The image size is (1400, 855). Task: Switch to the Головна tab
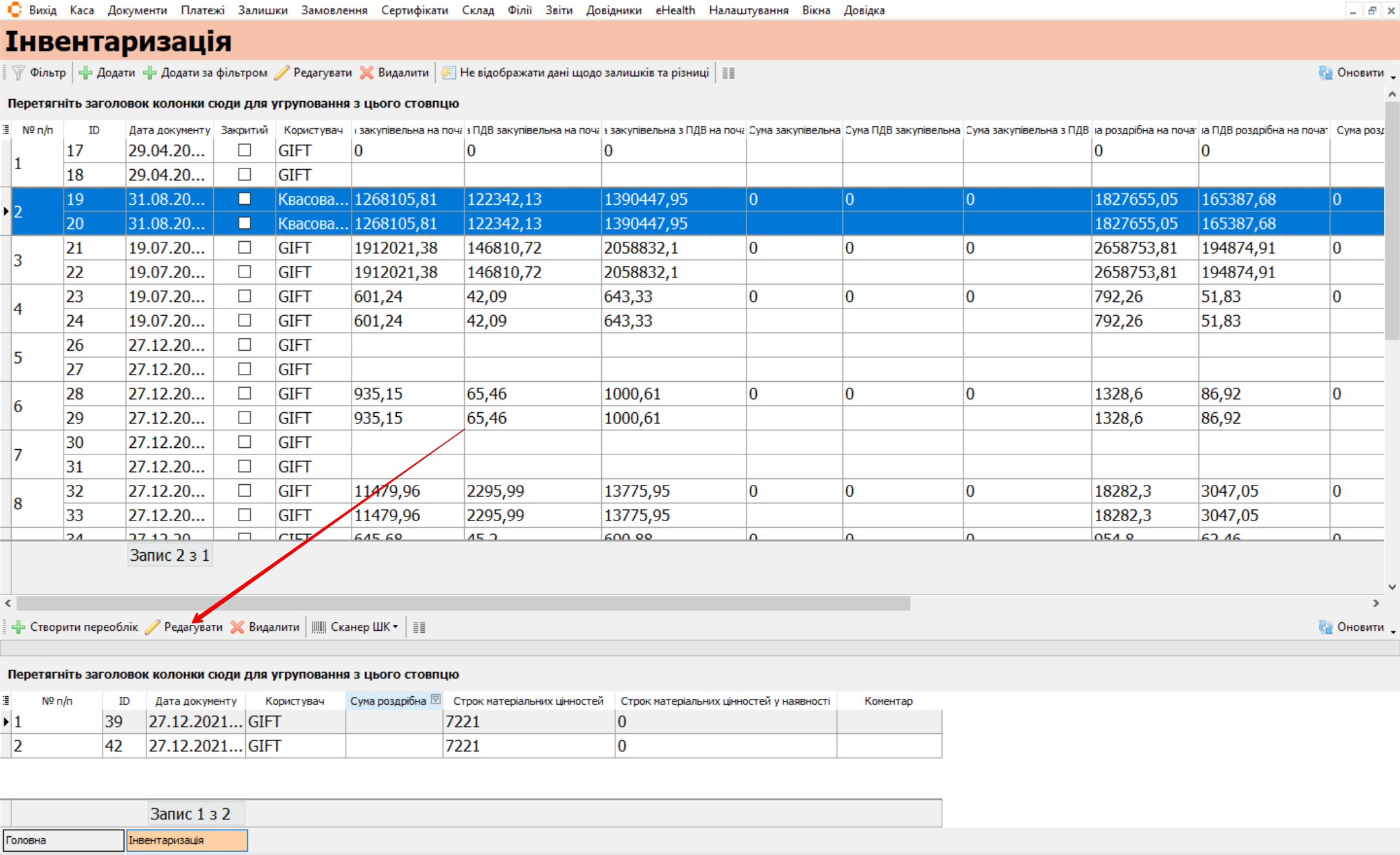coord(63,840)
